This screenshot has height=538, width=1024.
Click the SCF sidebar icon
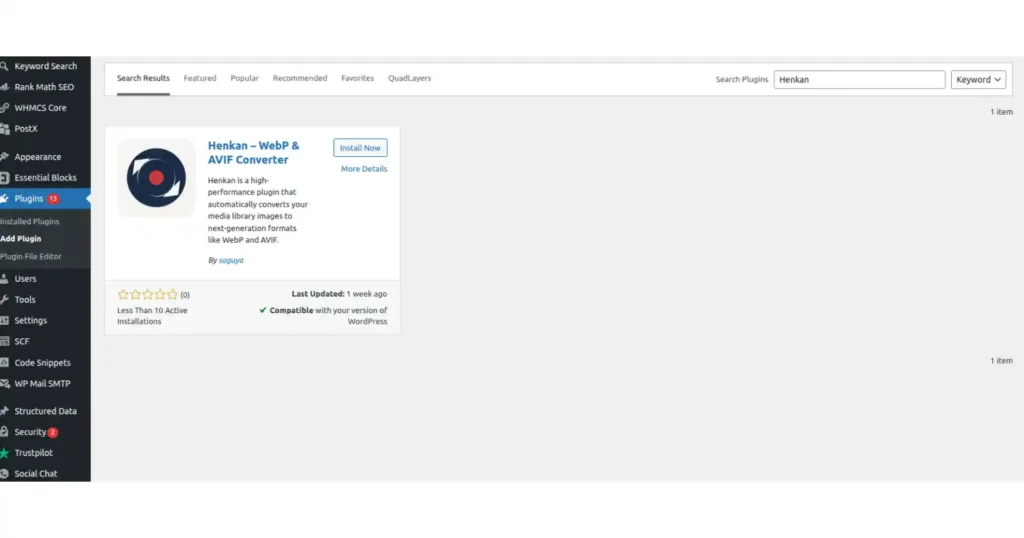point(4,341)
